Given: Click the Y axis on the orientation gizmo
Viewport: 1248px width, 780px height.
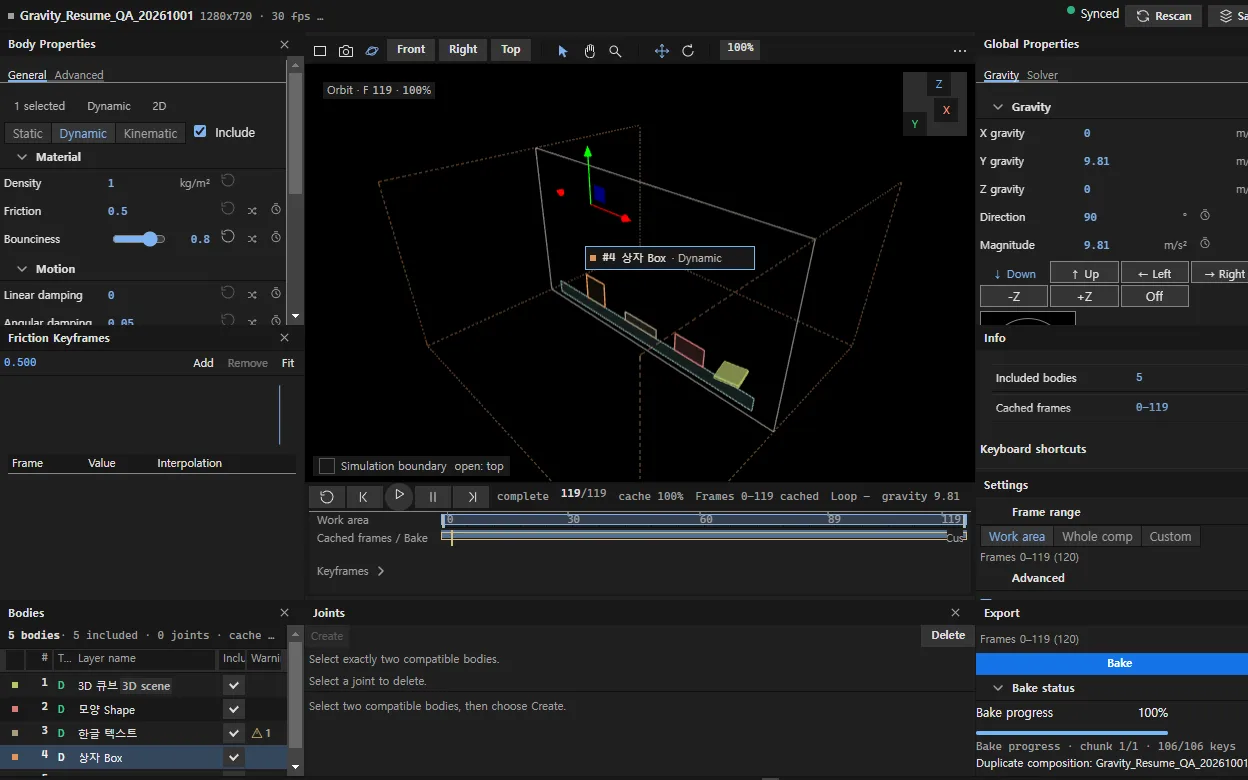Looking at the screenshot, I should pos(914,124).
